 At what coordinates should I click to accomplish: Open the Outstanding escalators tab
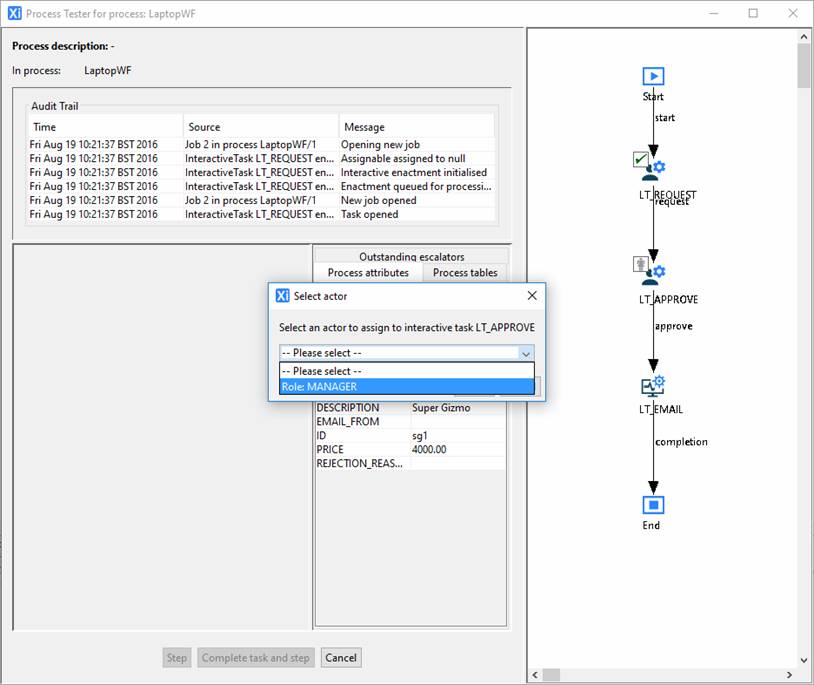click(411, 256)
